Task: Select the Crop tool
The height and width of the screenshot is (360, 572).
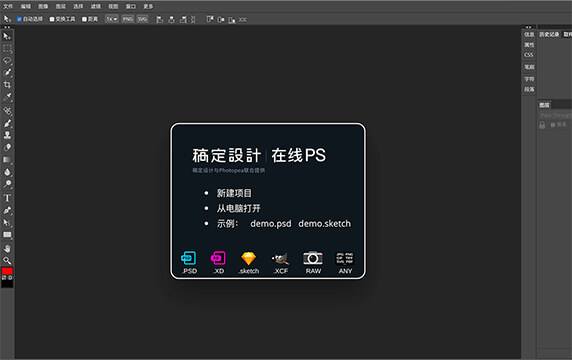Action: click(x=7, y=85)
